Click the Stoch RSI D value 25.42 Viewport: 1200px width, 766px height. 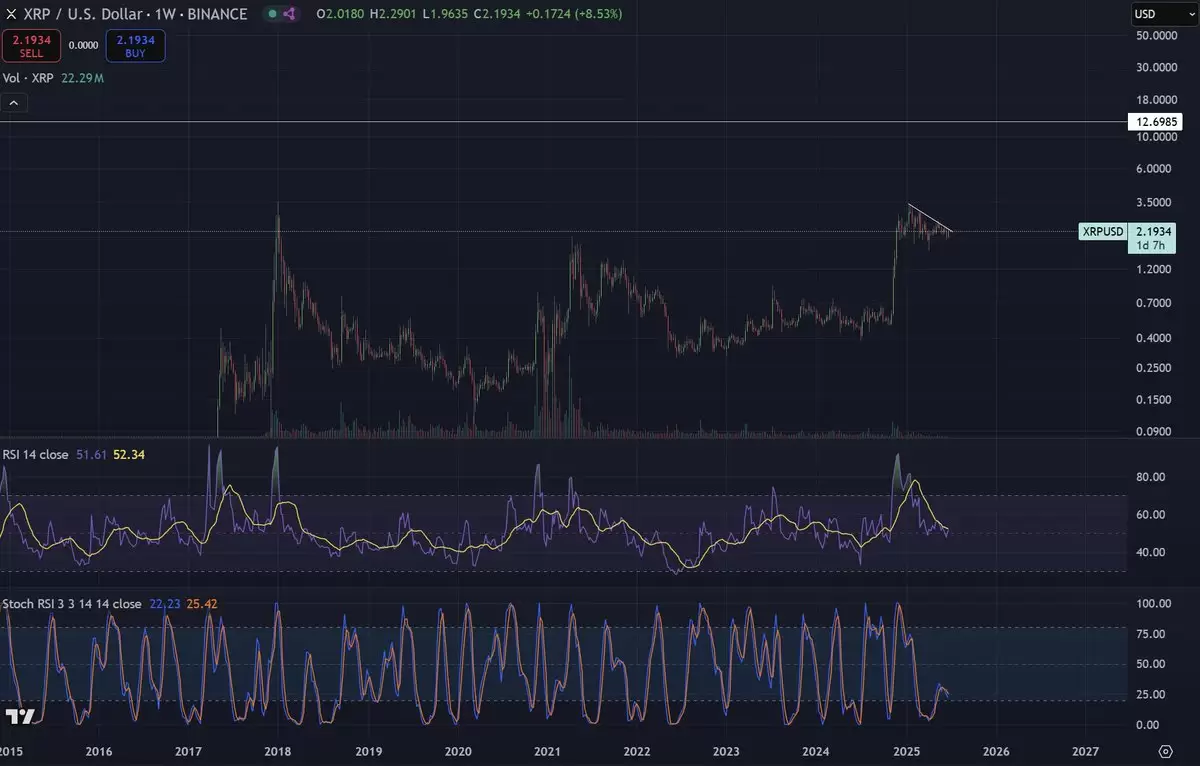pyautogui.click(x=202, y=604)
